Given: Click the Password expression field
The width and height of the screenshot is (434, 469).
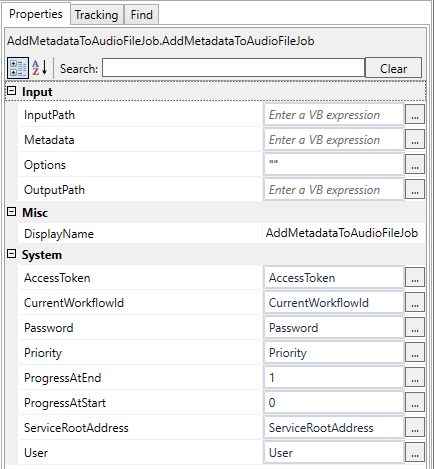Looking at the screenshot, I should [x=334, y=327].
